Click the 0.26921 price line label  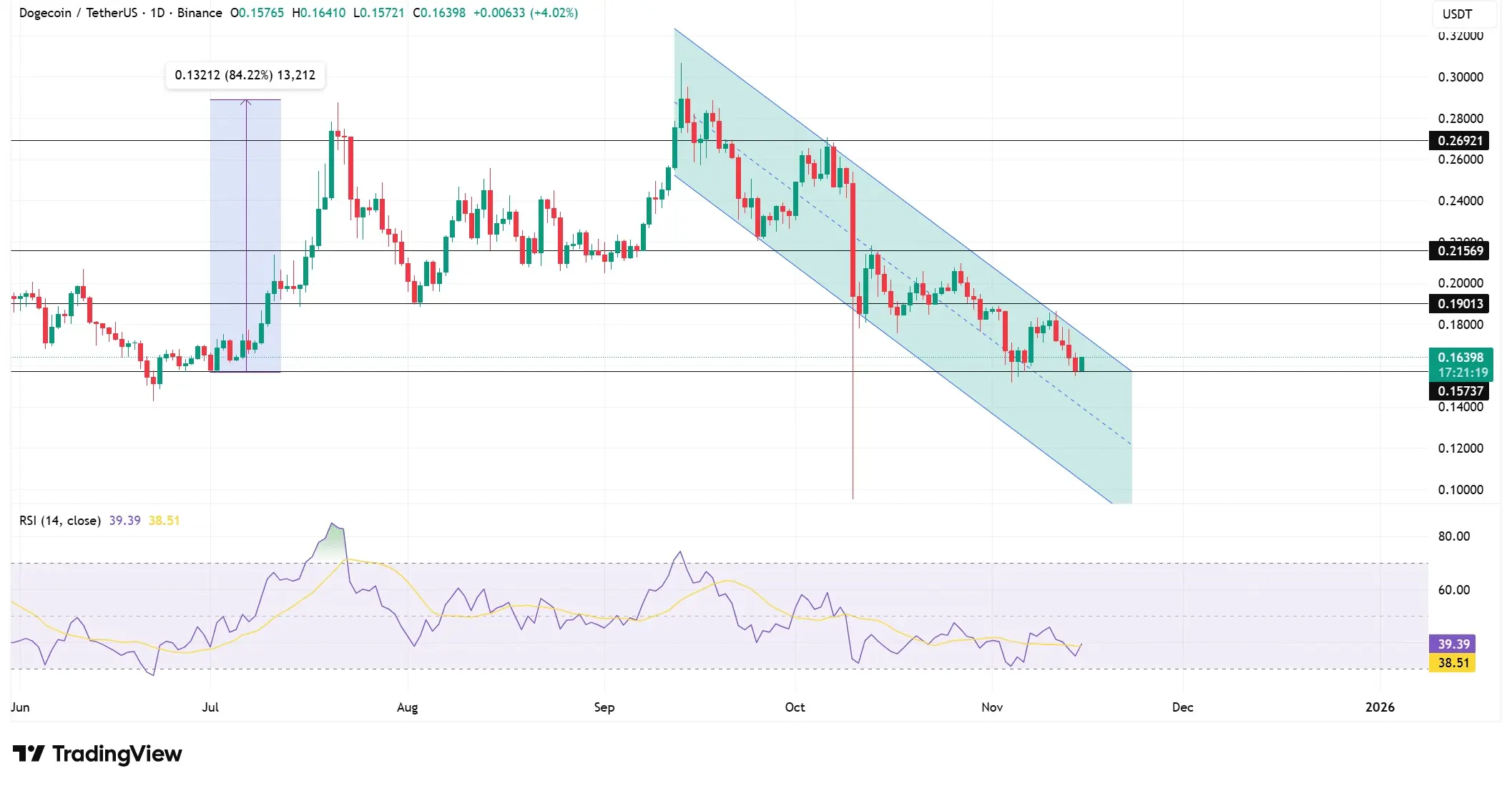point(1460,141)
